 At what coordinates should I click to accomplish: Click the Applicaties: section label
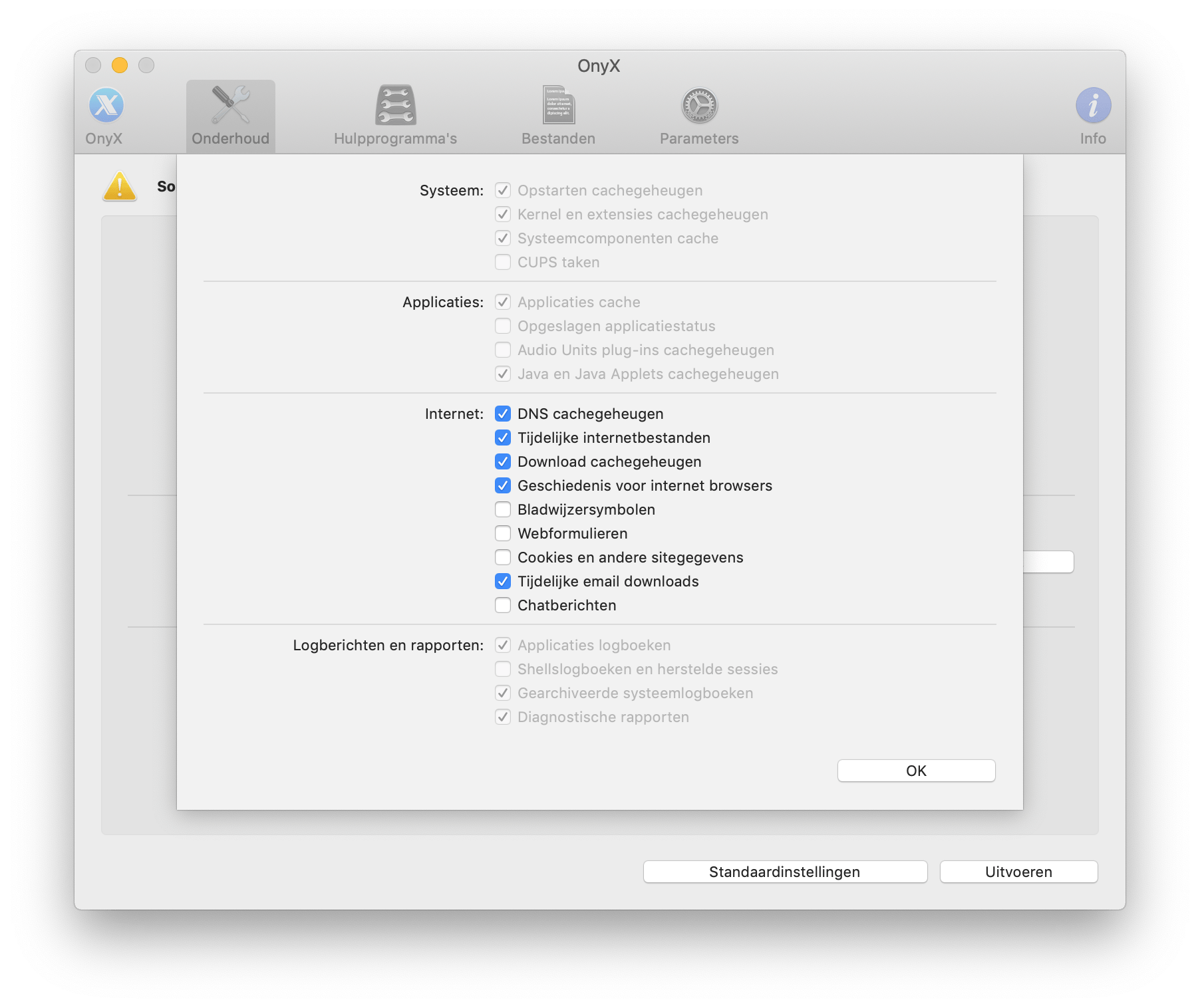pyautogui.click(x=443, y=302)
